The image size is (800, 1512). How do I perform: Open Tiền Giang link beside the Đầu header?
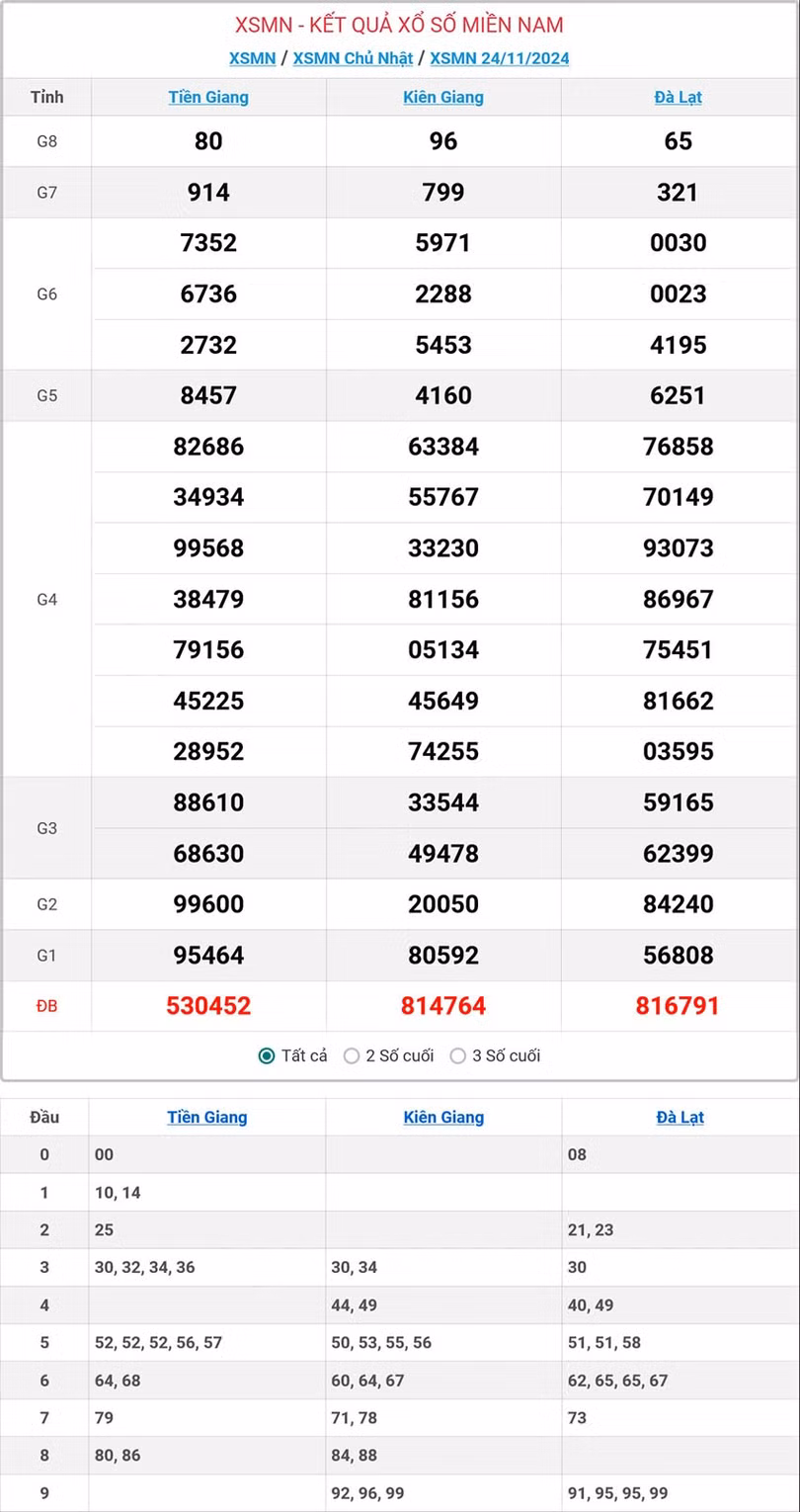[207, 1117]
